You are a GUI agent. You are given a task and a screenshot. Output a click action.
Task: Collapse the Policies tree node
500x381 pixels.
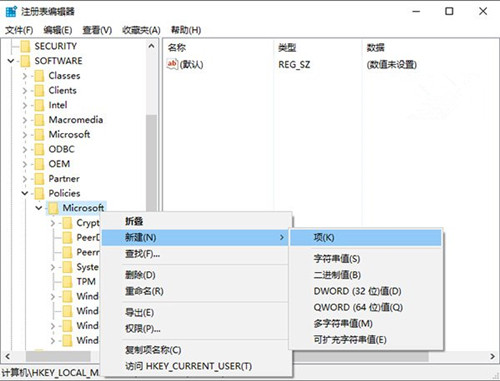[25, 193]
